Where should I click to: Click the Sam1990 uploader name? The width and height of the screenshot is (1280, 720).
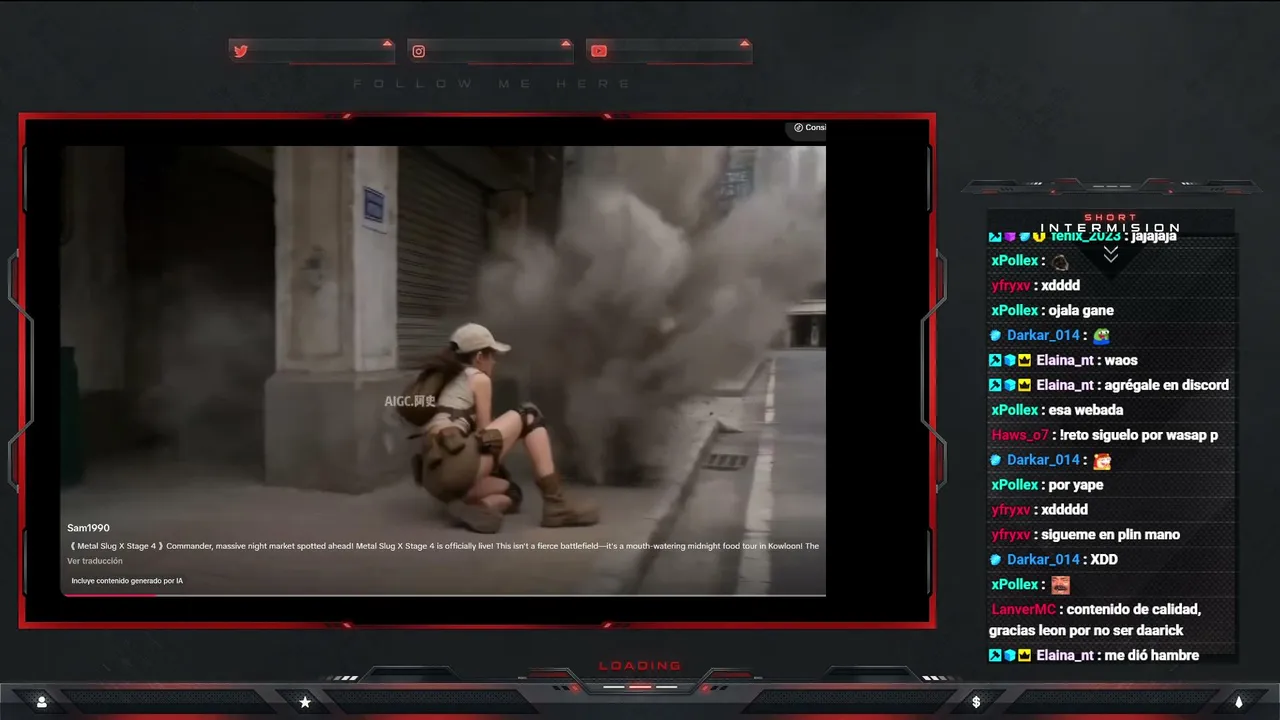point(88,528)
